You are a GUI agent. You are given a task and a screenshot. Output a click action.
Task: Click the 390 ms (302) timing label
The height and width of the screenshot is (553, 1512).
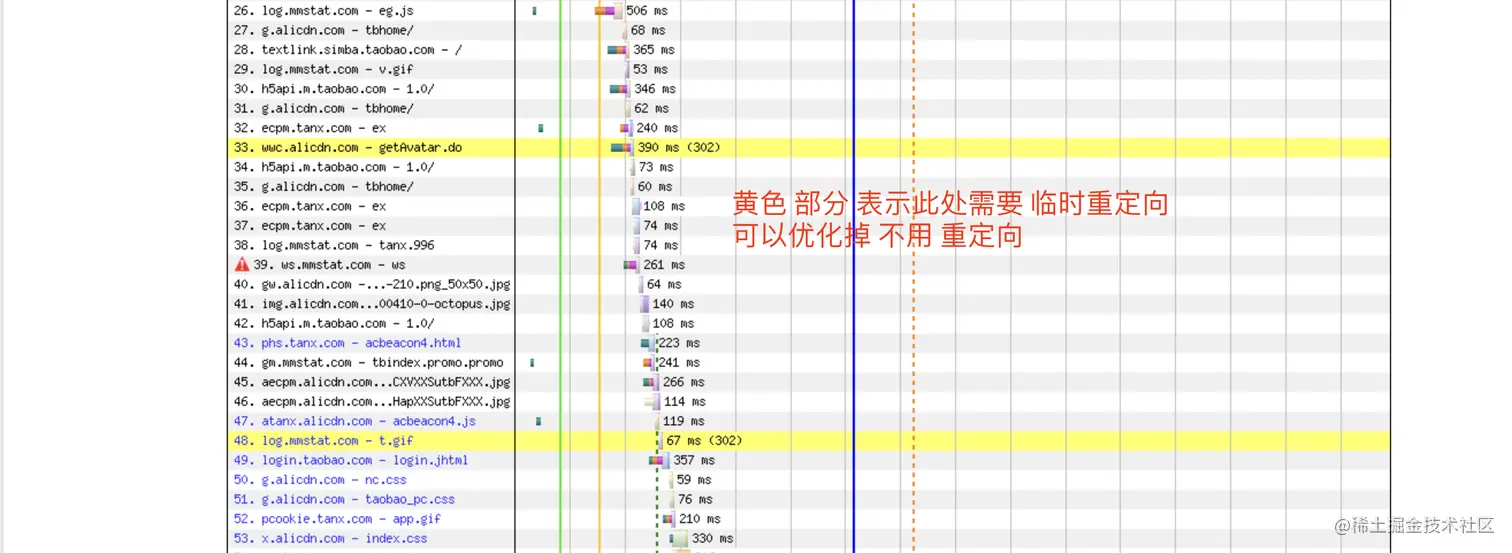tap(679, 147)
